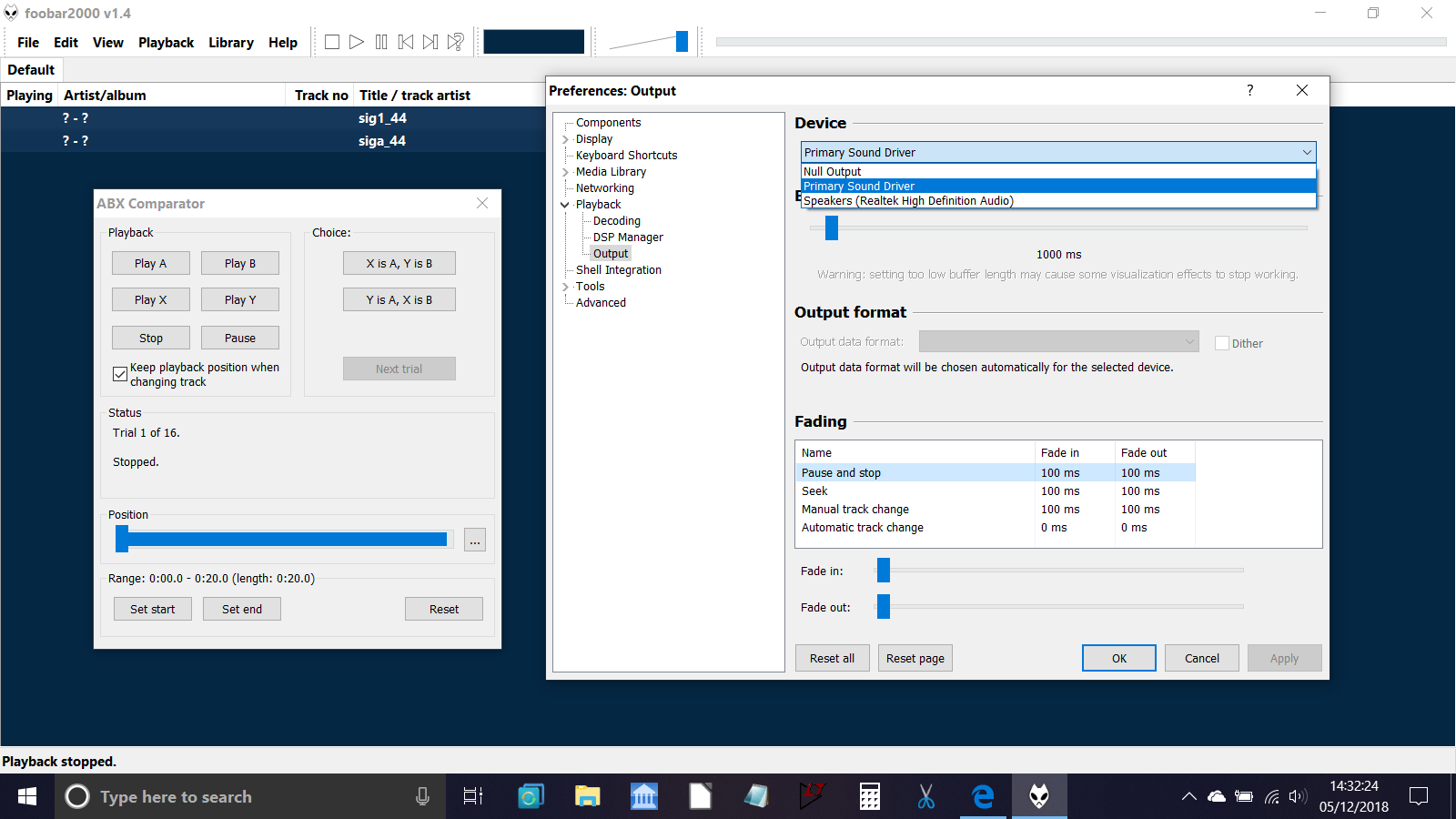The width and height of the screenshot is (1456, 819).
Task: Open the Windows Start menu
Action: 27,796
